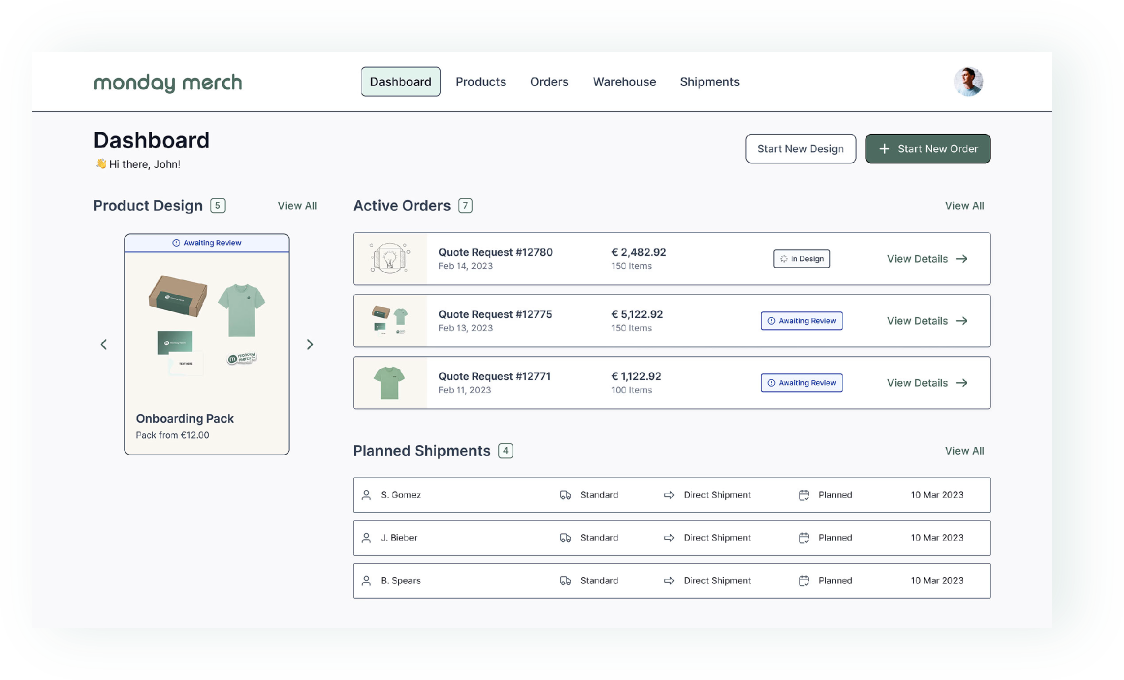Click the user profile avatar
The height and width of the screenshot is (680, 1124).
click(968, 82)
